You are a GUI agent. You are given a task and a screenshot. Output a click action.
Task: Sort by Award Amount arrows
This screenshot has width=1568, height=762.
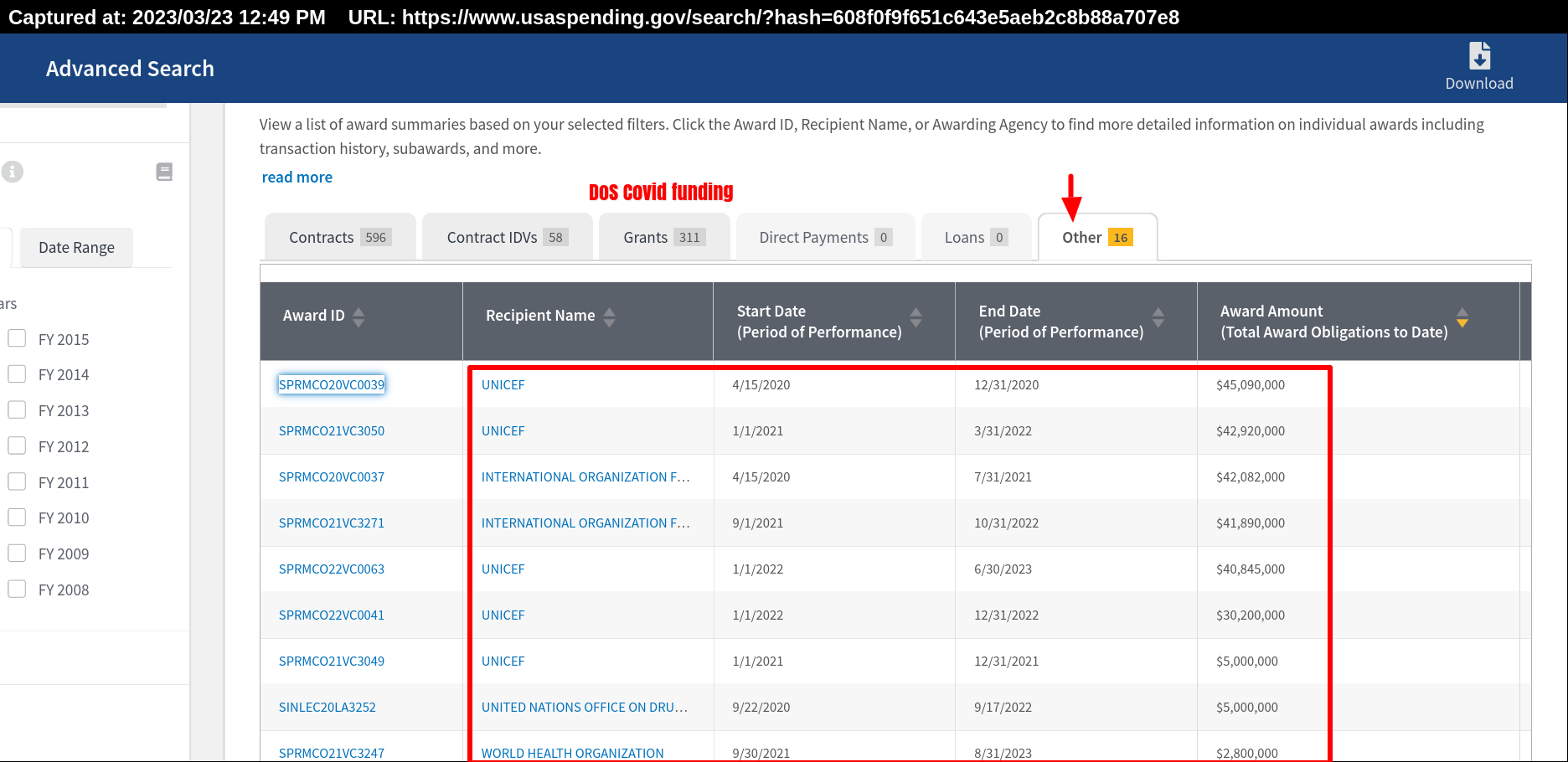[x=1462, y=317]
